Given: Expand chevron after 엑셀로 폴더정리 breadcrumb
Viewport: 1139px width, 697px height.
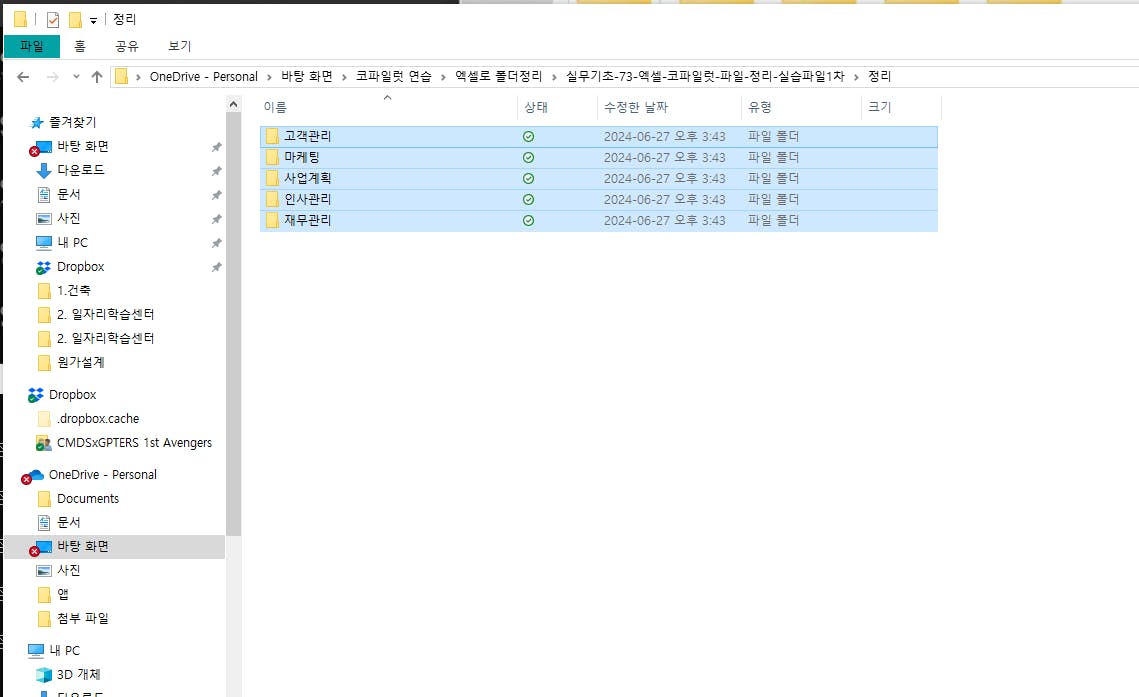Looking at the screenshot, I should pyautogui.click(x=554, y=77).
